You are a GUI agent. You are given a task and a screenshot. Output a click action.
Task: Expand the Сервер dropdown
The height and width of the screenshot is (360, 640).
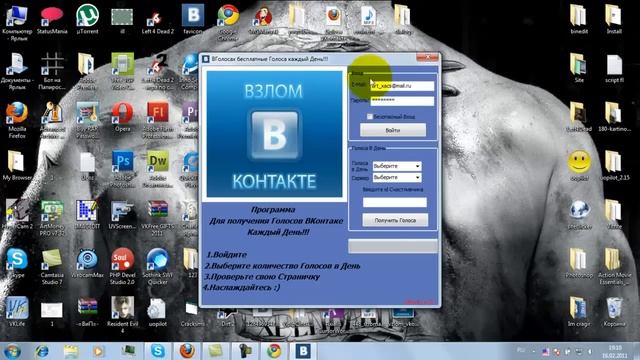(x=397, y=178)
